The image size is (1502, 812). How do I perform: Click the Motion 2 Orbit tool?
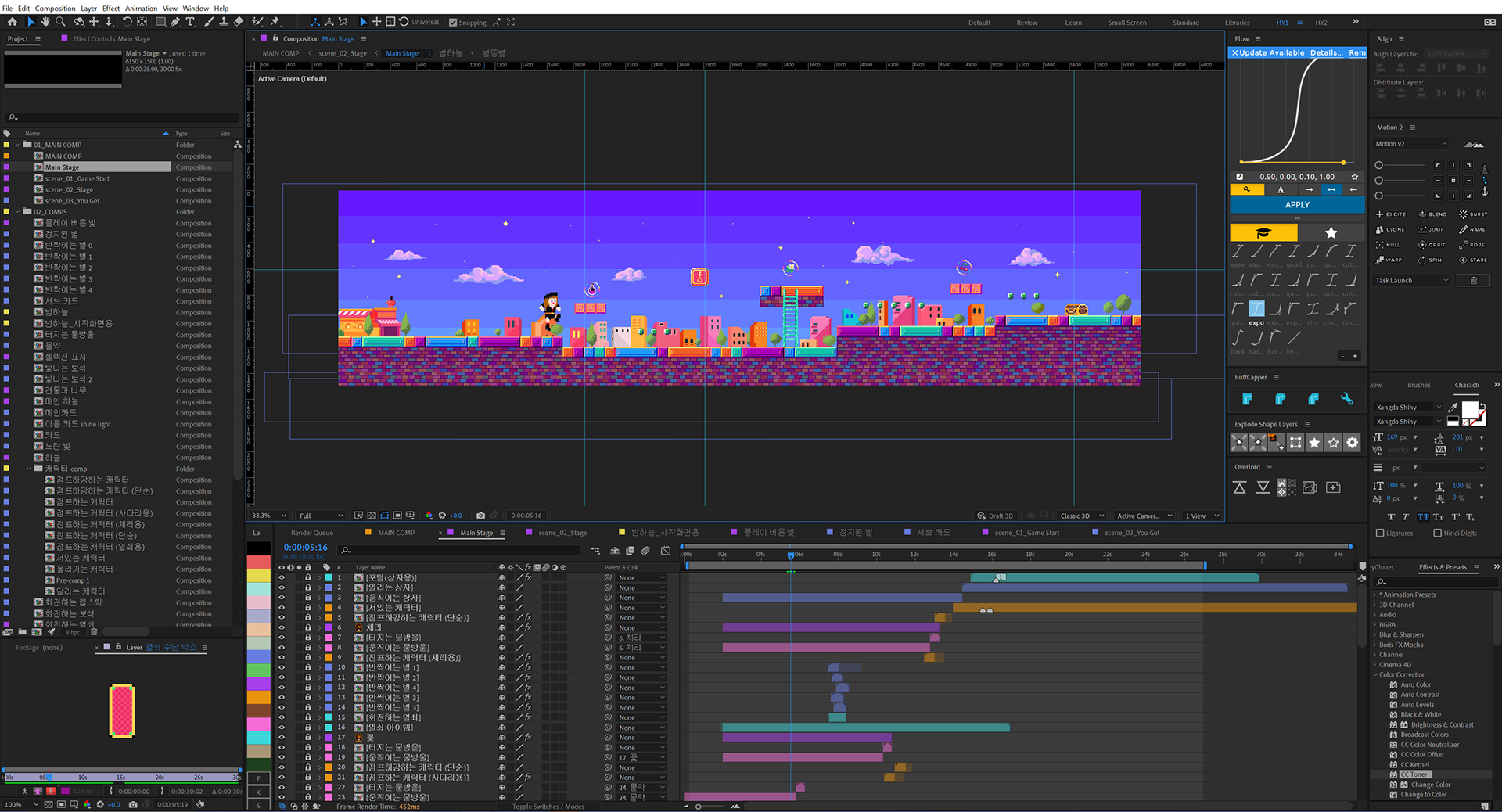coord(1432,245)
